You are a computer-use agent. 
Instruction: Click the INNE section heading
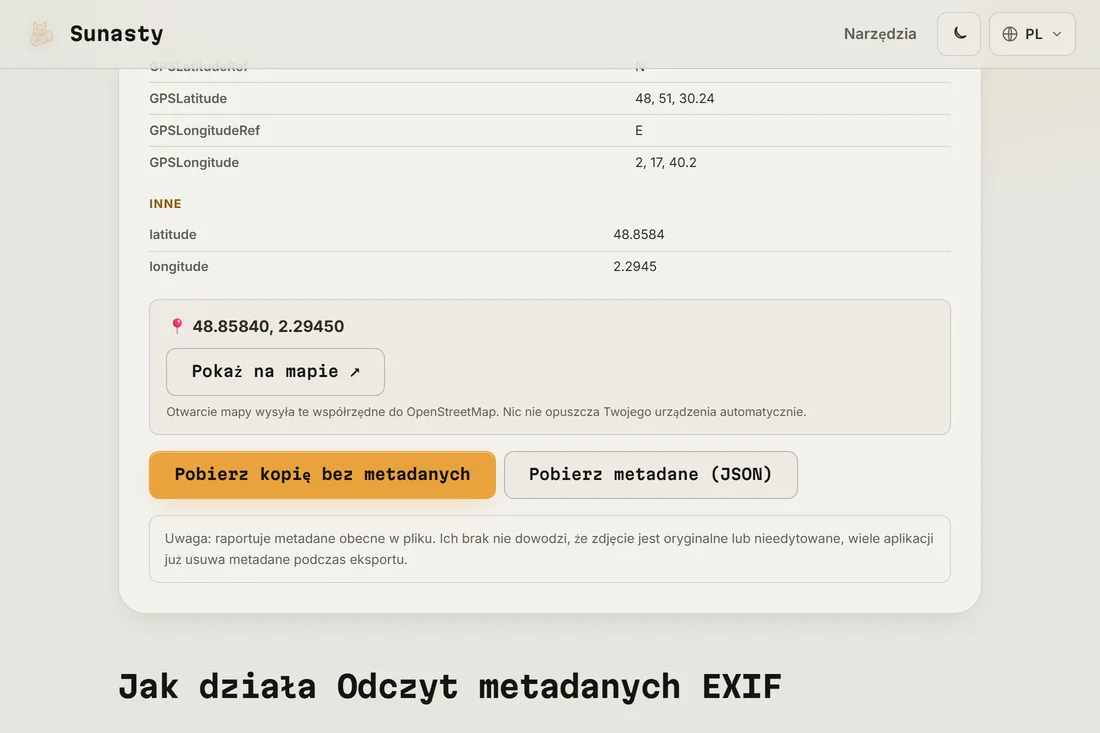click(x=165, y=203)
